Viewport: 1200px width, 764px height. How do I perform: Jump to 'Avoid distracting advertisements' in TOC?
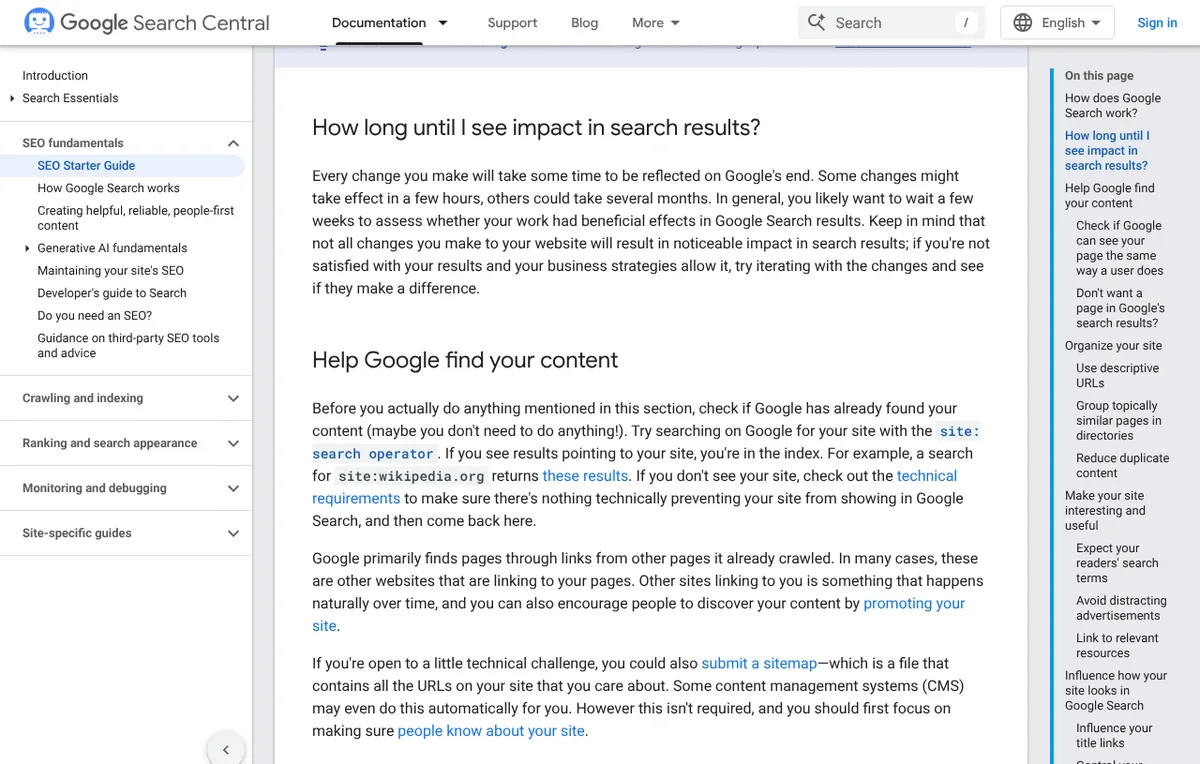(1121, 608)
